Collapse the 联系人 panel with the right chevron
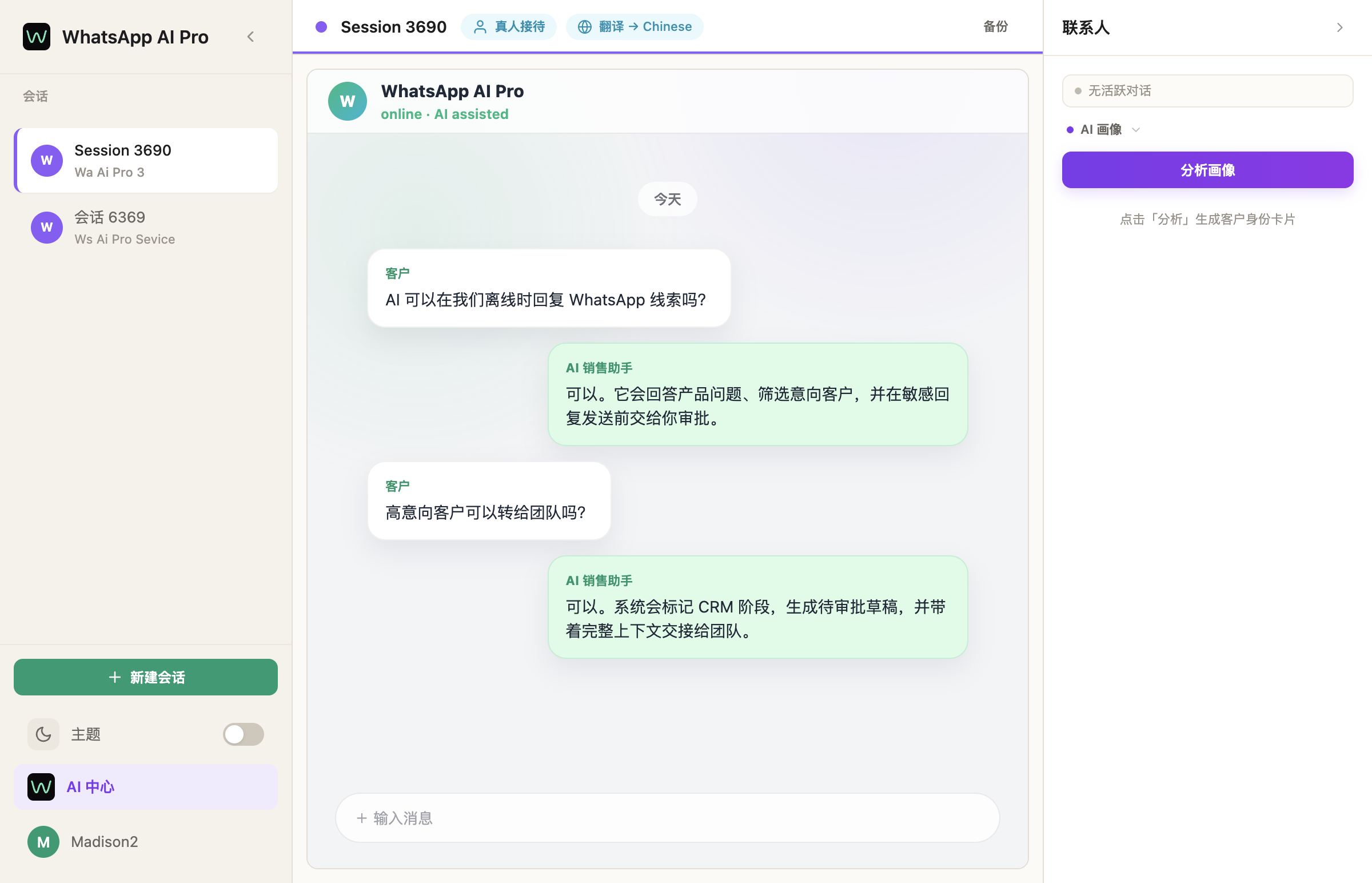 1340,27
